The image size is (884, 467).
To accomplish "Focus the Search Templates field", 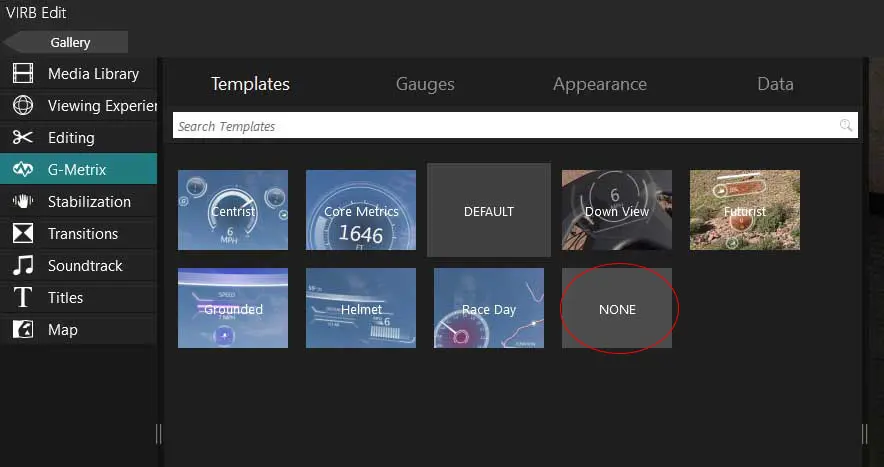I will [x=515, y=125].
